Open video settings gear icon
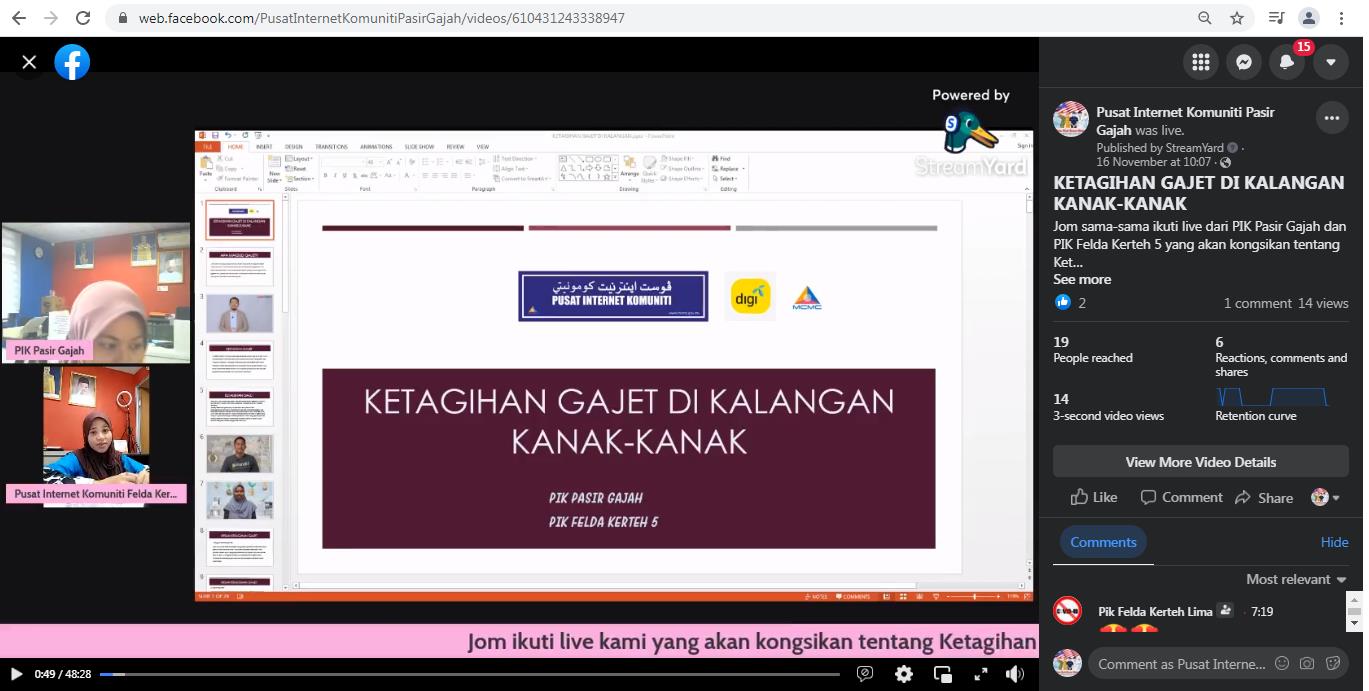 904,674
